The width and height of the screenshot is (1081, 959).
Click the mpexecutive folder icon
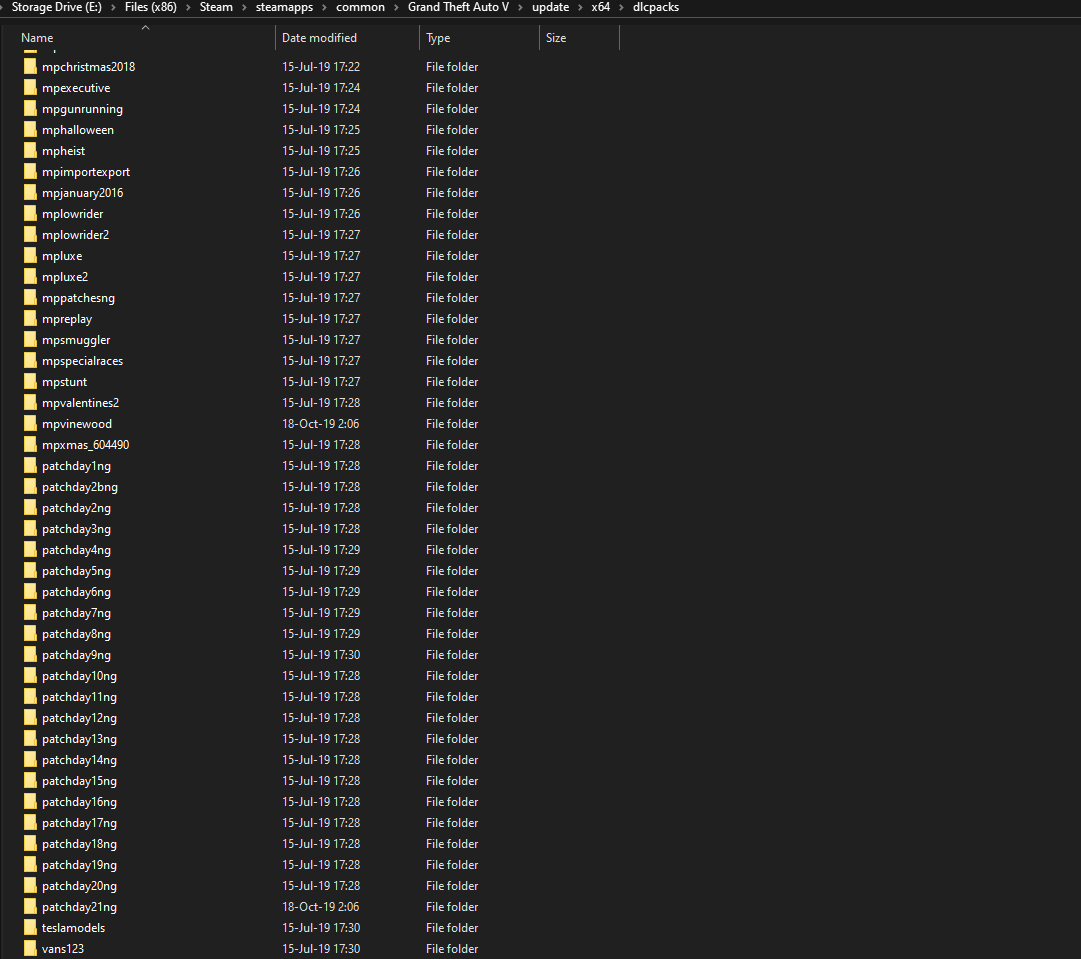coord(30,88)
